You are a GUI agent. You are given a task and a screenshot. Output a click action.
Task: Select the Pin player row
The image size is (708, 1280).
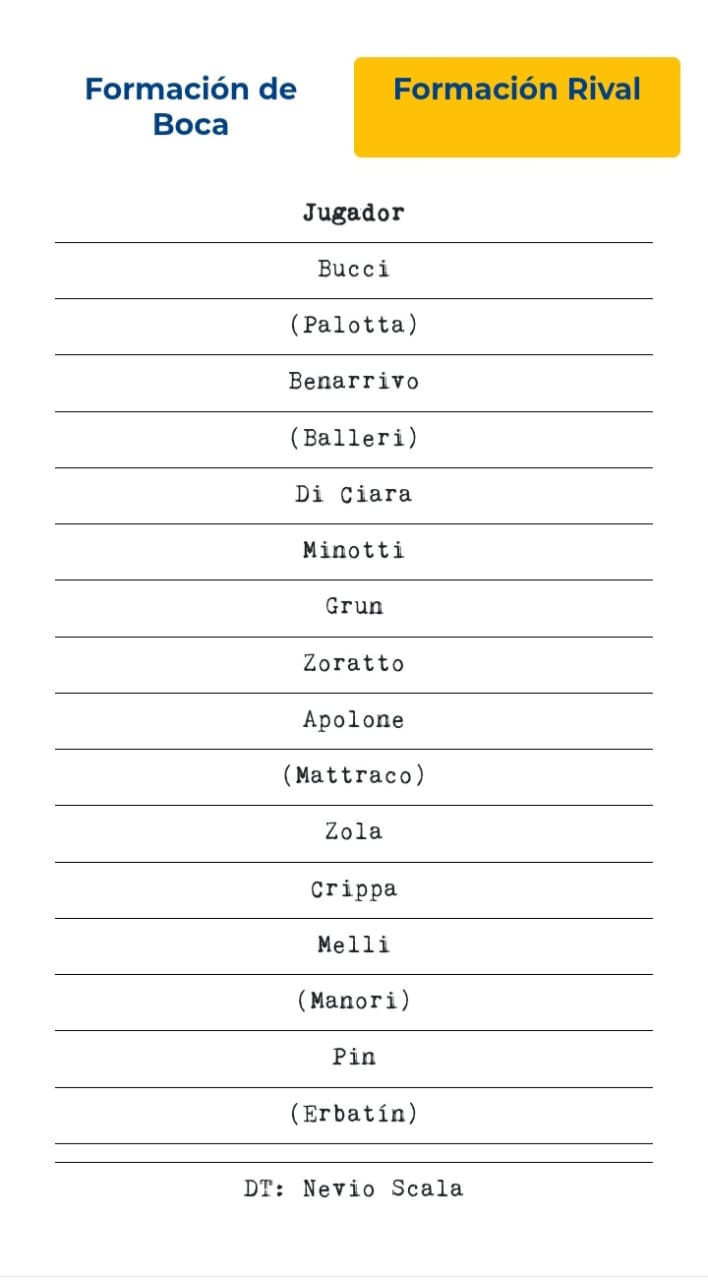[353, 1057]
